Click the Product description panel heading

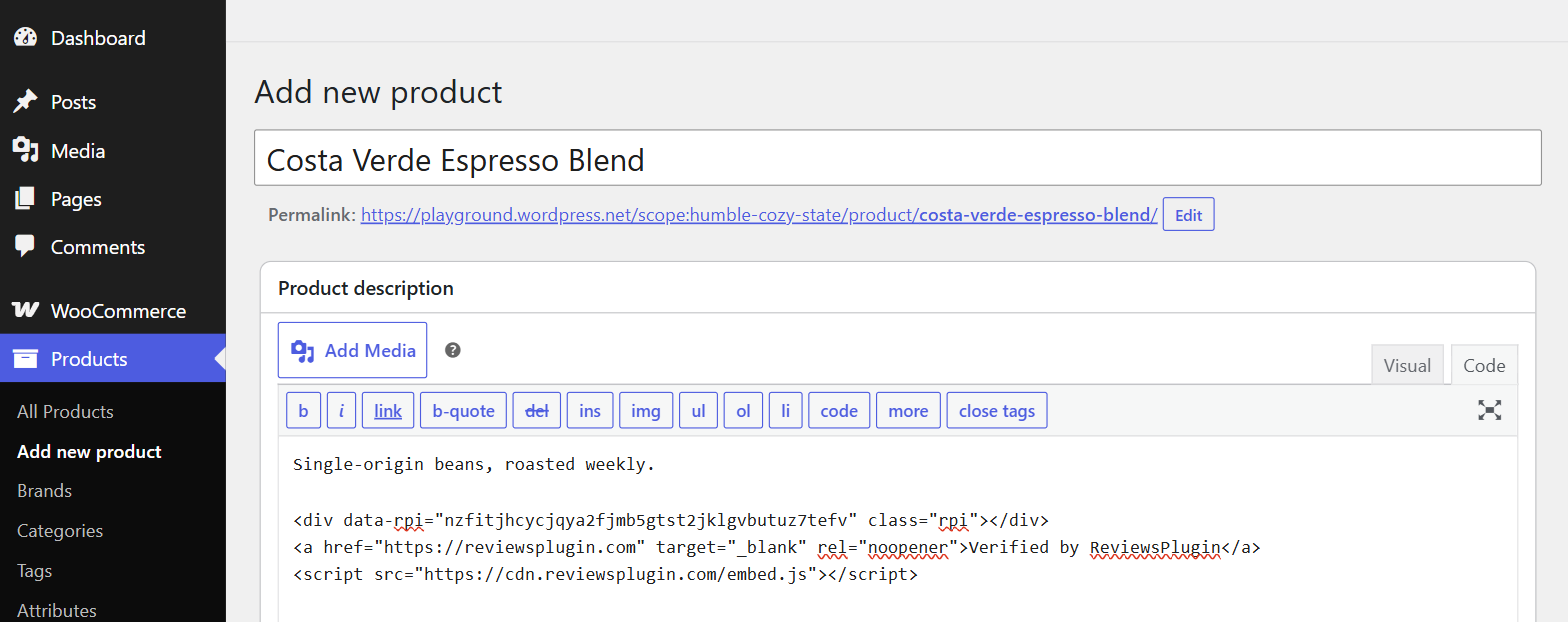pyautogui.click(x=366, y=288)
